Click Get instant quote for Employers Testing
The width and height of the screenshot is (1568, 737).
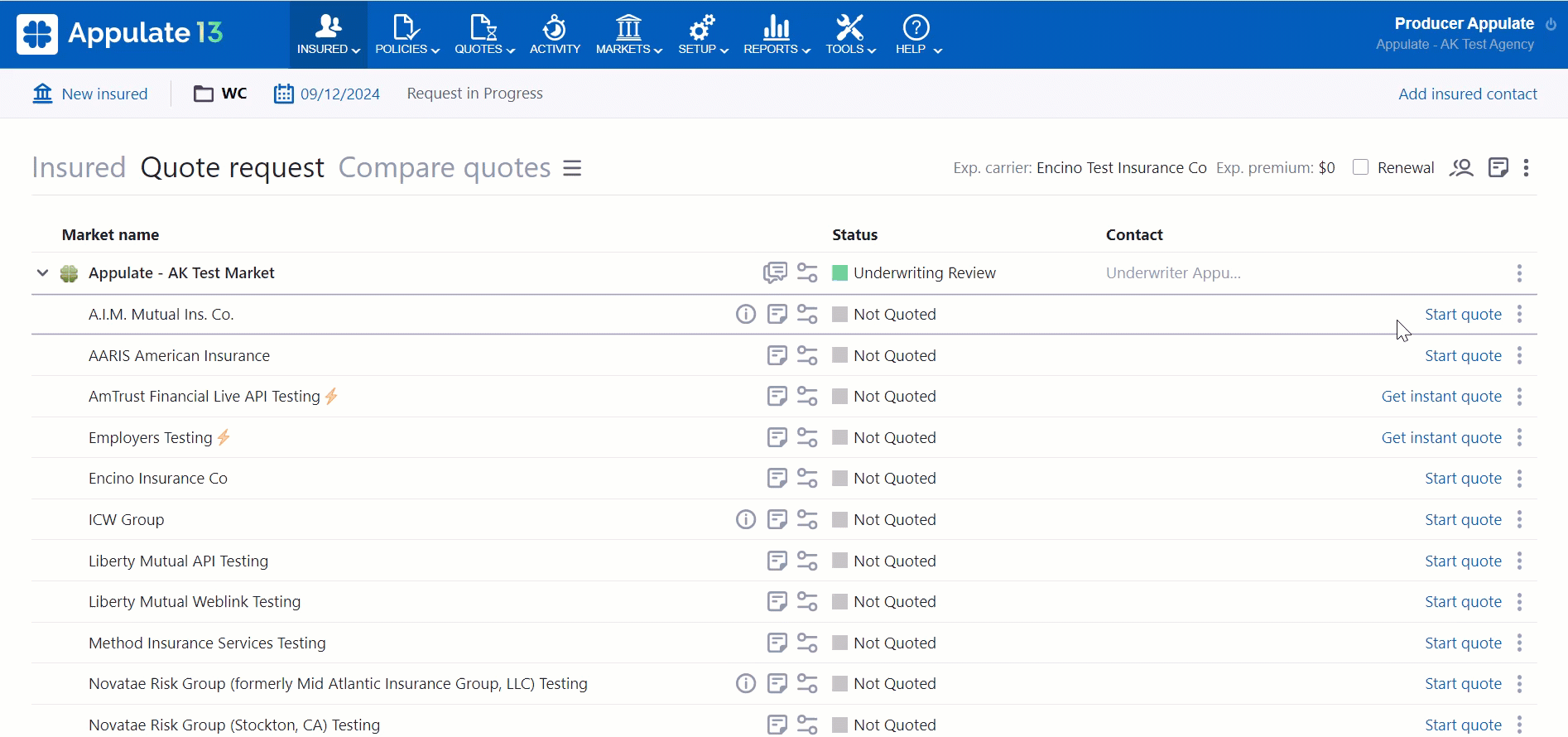[1441, 438]
